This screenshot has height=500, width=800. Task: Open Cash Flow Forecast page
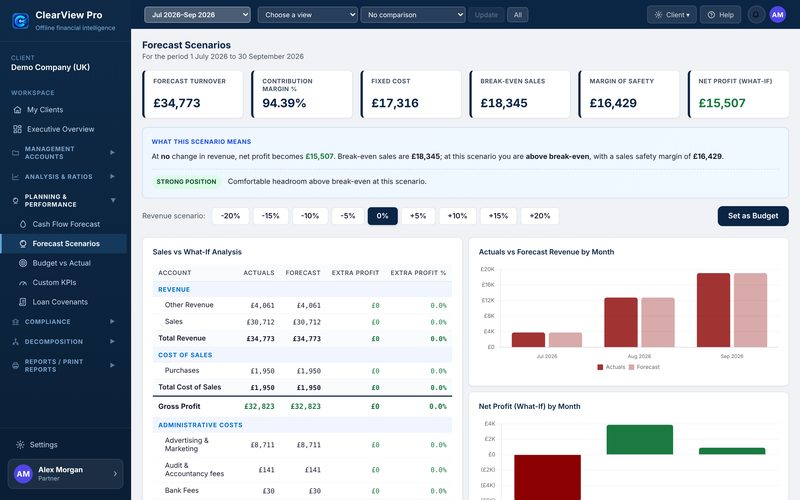coord(64,224)
